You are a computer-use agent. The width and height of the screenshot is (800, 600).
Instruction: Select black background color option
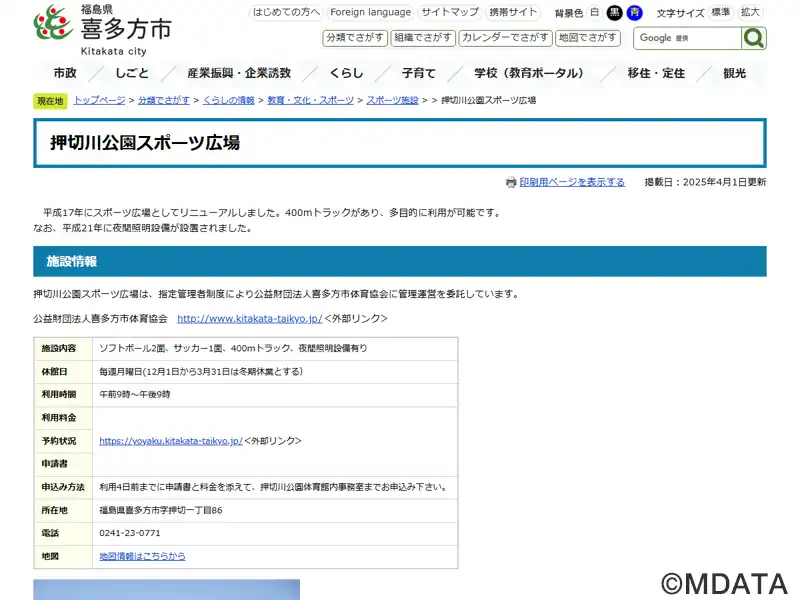point(615,13)
